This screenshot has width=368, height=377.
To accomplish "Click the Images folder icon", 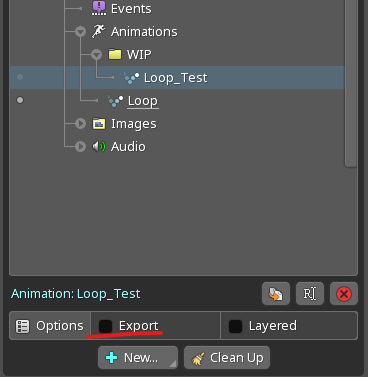I will [99, 124].
